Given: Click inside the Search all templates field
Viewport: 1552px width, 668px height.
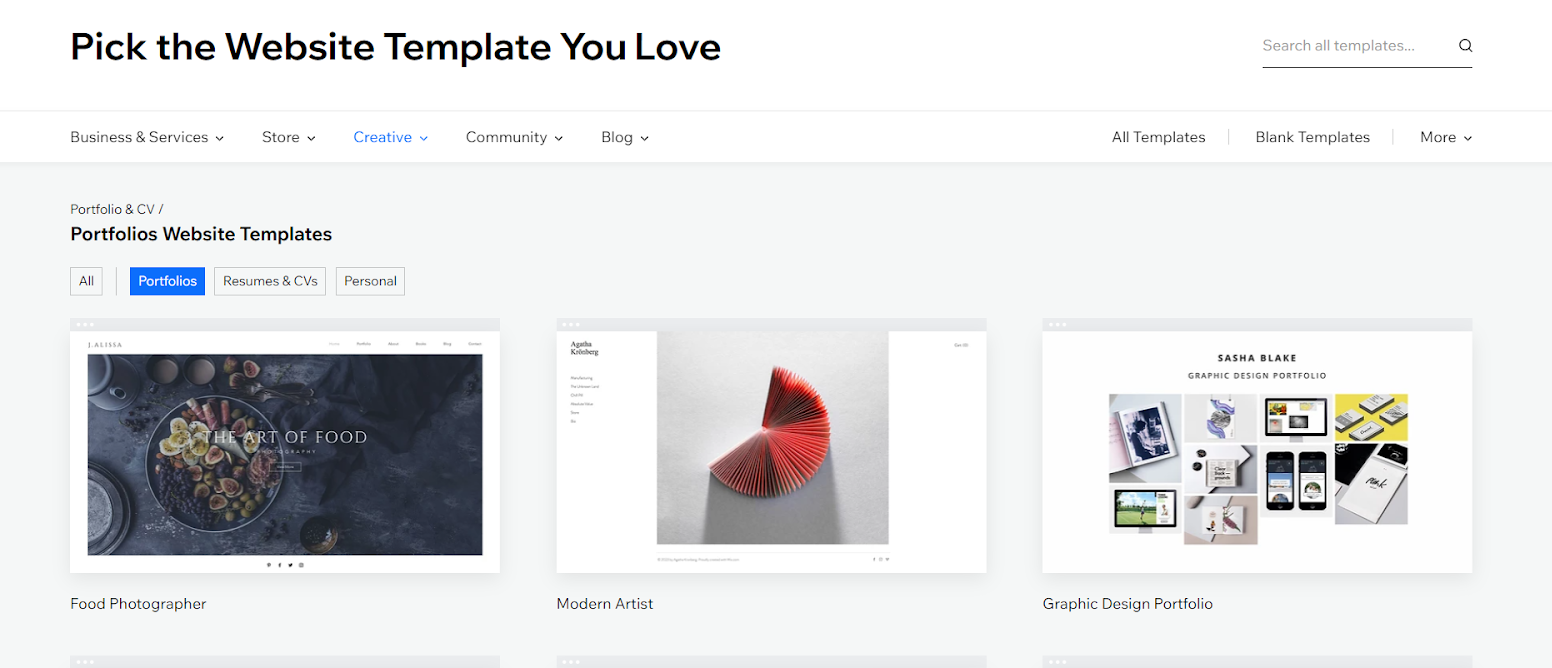Looking at the screenshot, I should coord(1350,46).
